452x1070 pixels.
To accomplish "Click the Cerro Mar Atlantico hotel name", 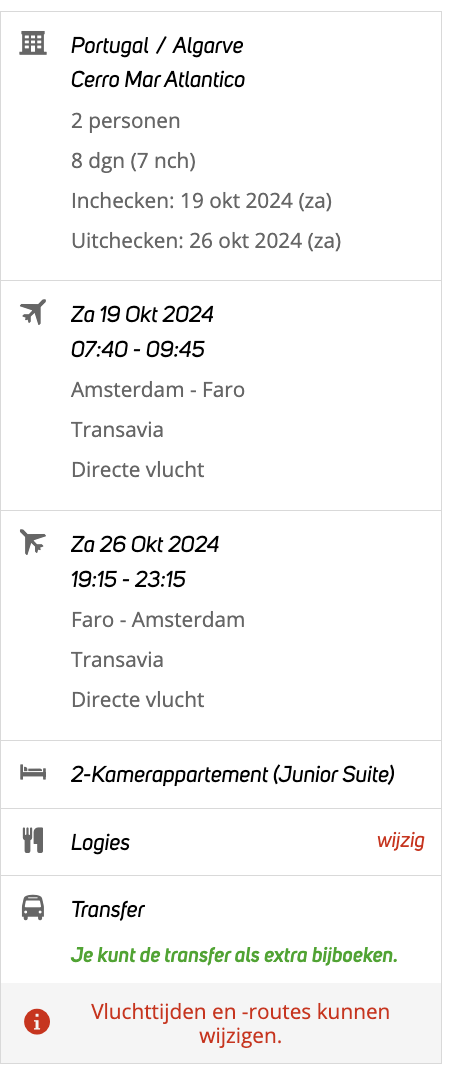I will (x=158, y=80).
